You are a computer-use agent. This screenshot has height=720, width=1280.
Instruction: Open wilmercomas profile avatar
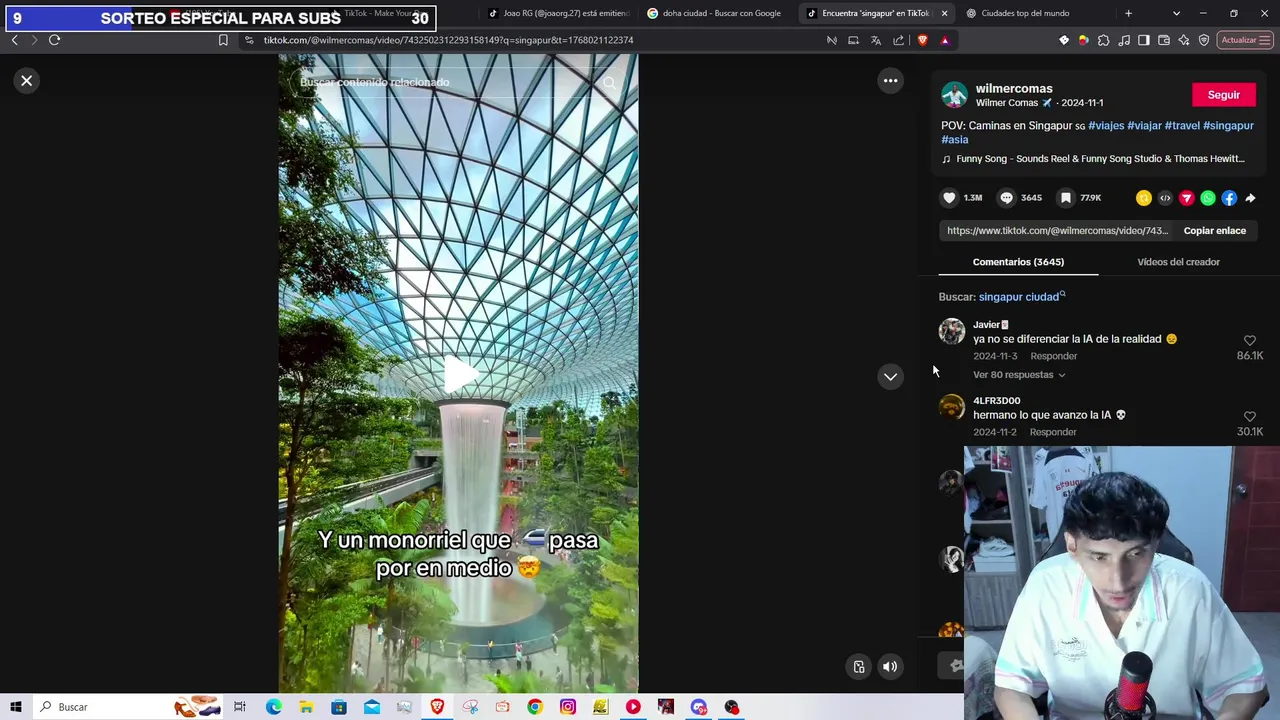(954, 95)
